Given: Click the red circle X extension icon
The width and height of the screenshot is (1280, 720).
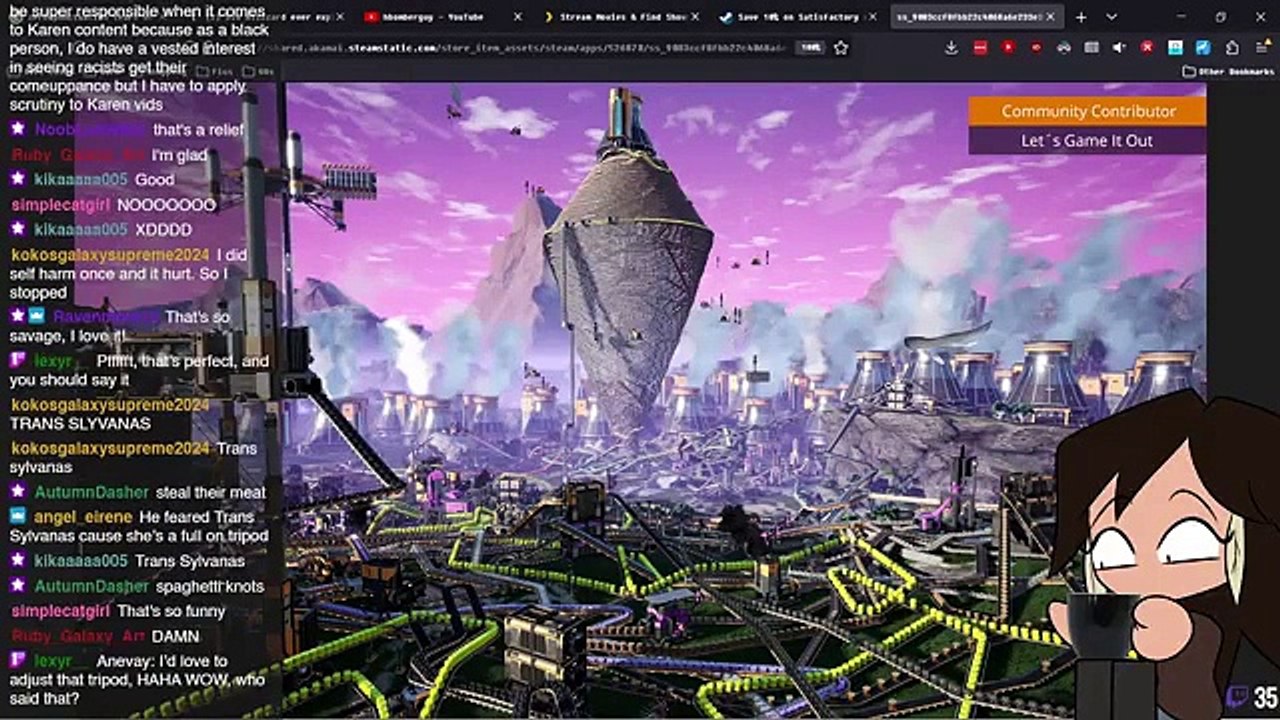Looking at the screenshot, I should 1147,47.
